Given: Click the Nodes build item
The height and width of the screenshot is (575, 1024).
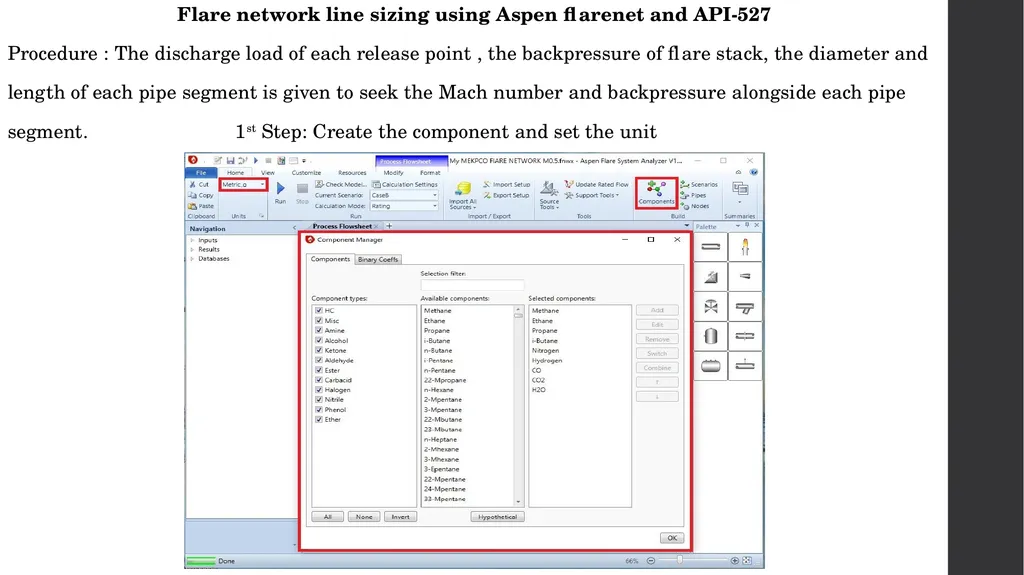Looking at the screenshot, I should [695, 206].
